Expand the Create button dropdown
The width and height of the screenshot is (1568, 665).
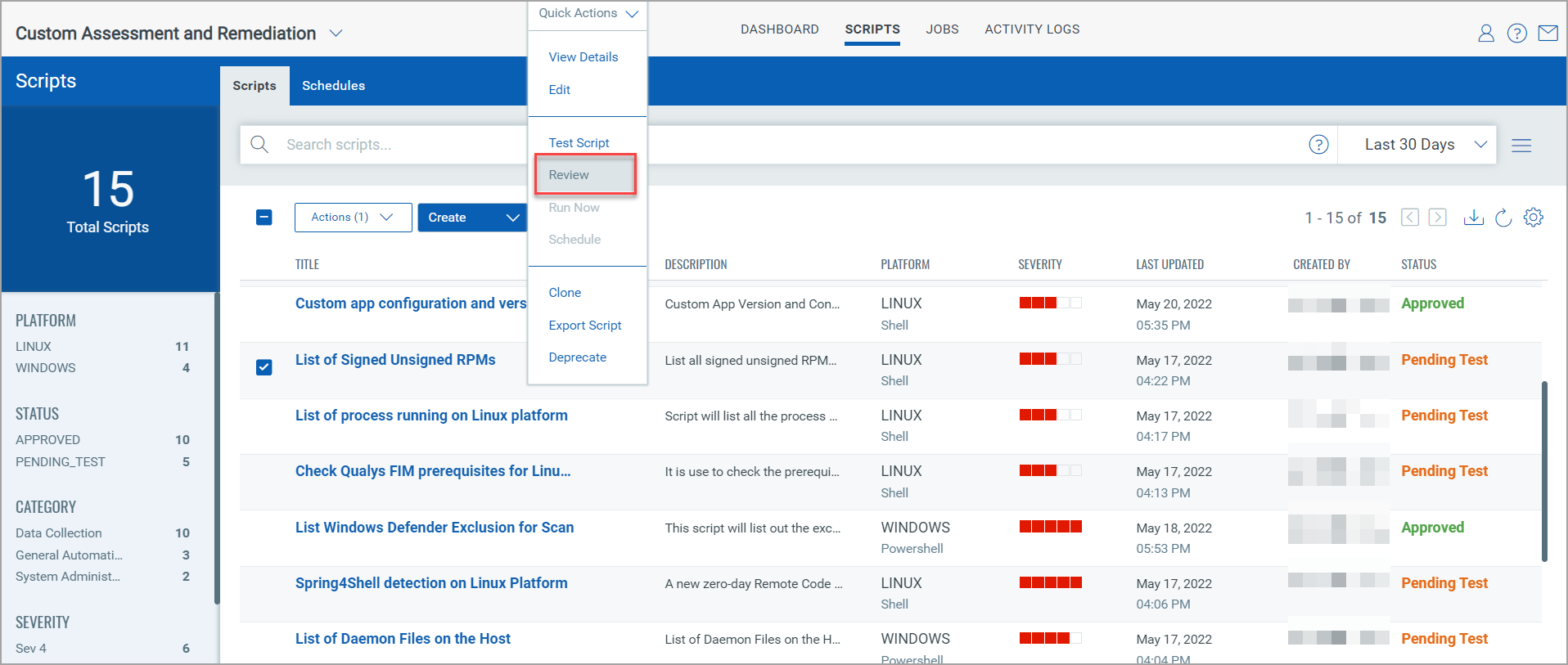pyautogui.click(x=512, y=218)
